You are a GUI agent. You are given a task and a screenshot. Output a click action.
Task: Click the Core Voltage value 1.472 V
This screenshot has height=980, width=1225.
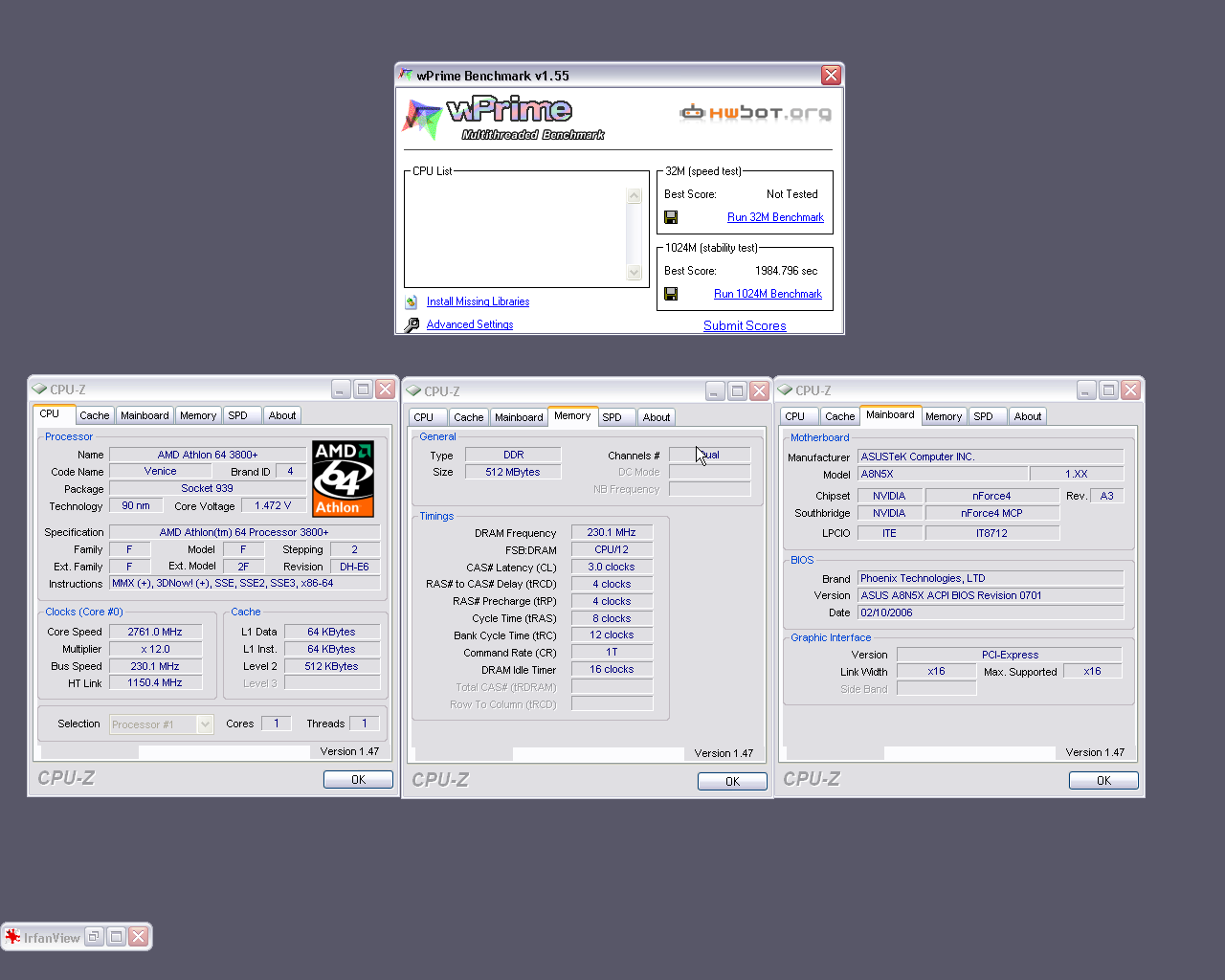click(x=273, y=505)
